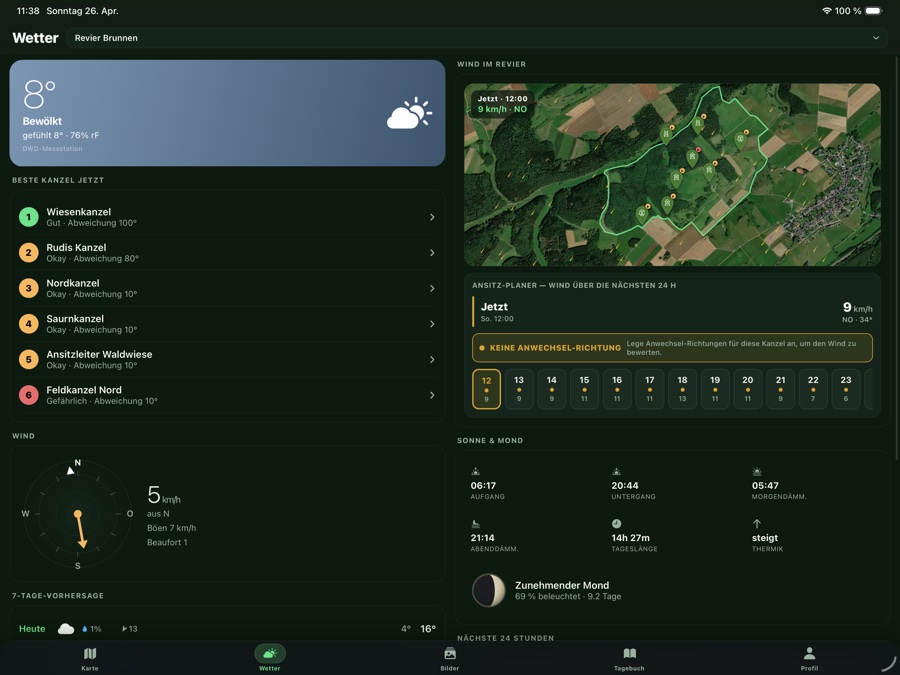Tap the orange rank 5 badge for Ansitzleiter Waldwiese
900x675 pixels.
[29, 359]
